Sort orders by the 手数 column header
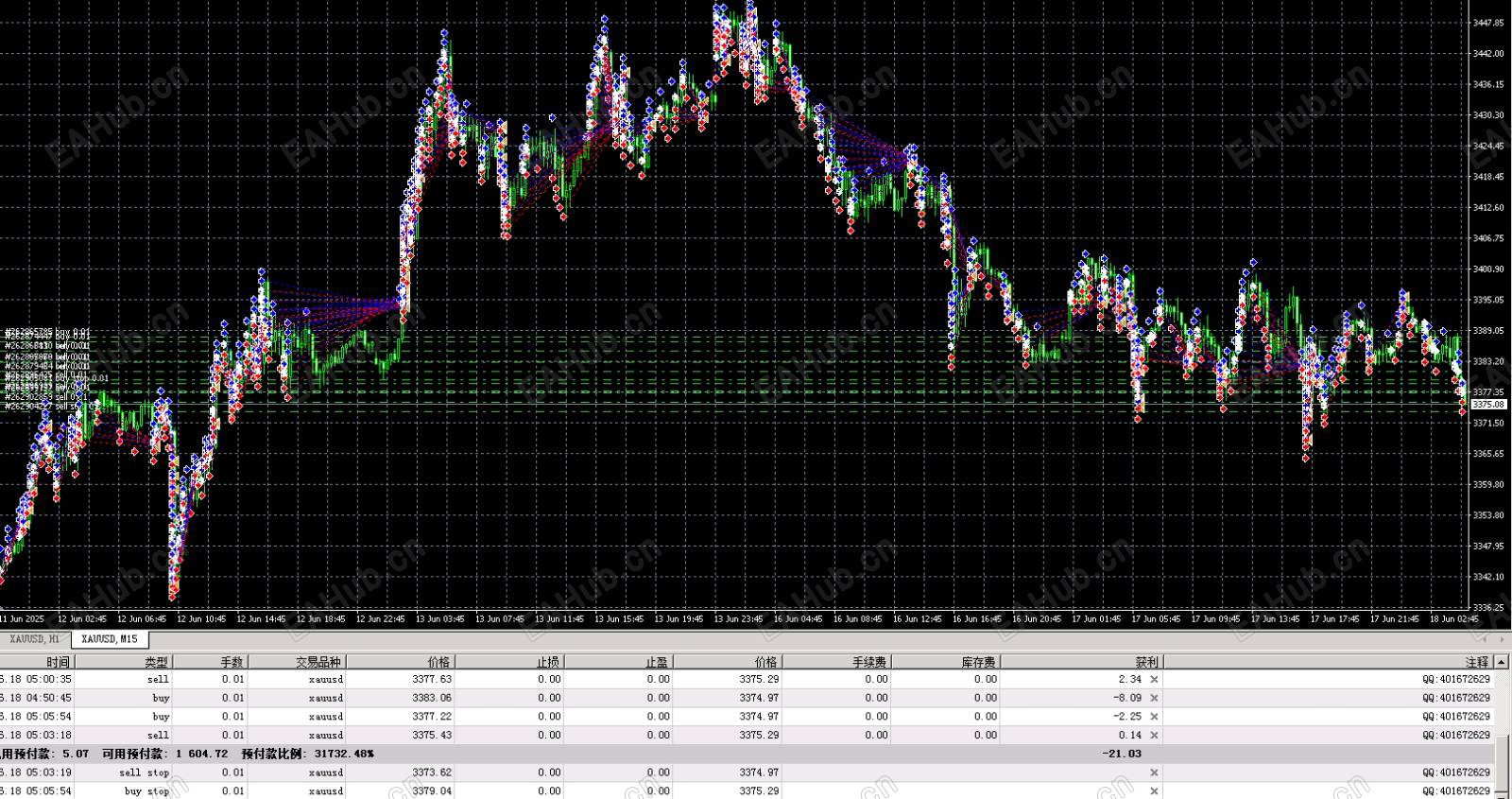 point(210,662)
